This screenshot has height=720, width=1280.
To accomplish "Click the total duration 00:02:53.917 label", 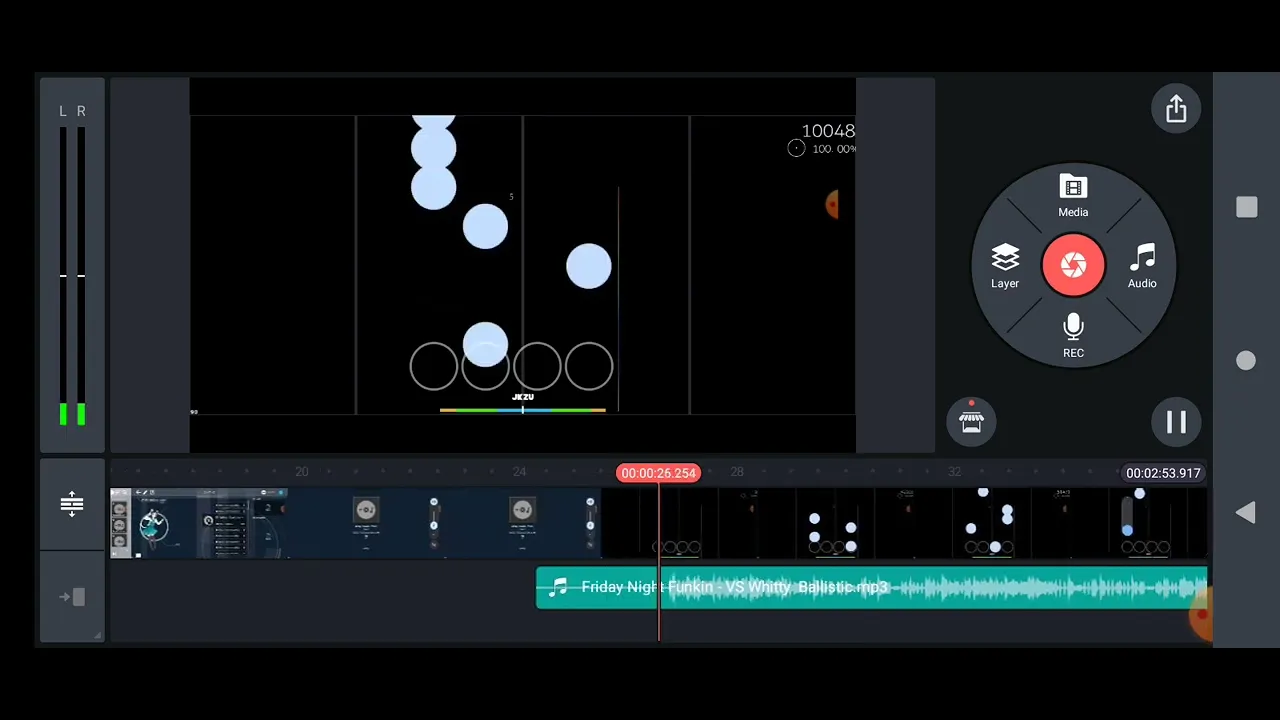I will [x=1163, y=473].
